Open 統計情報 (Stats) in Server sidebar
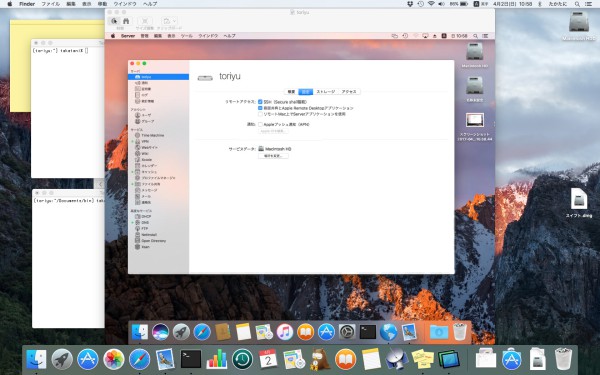This screenshot has width=600, height=375. coord(158,101)
